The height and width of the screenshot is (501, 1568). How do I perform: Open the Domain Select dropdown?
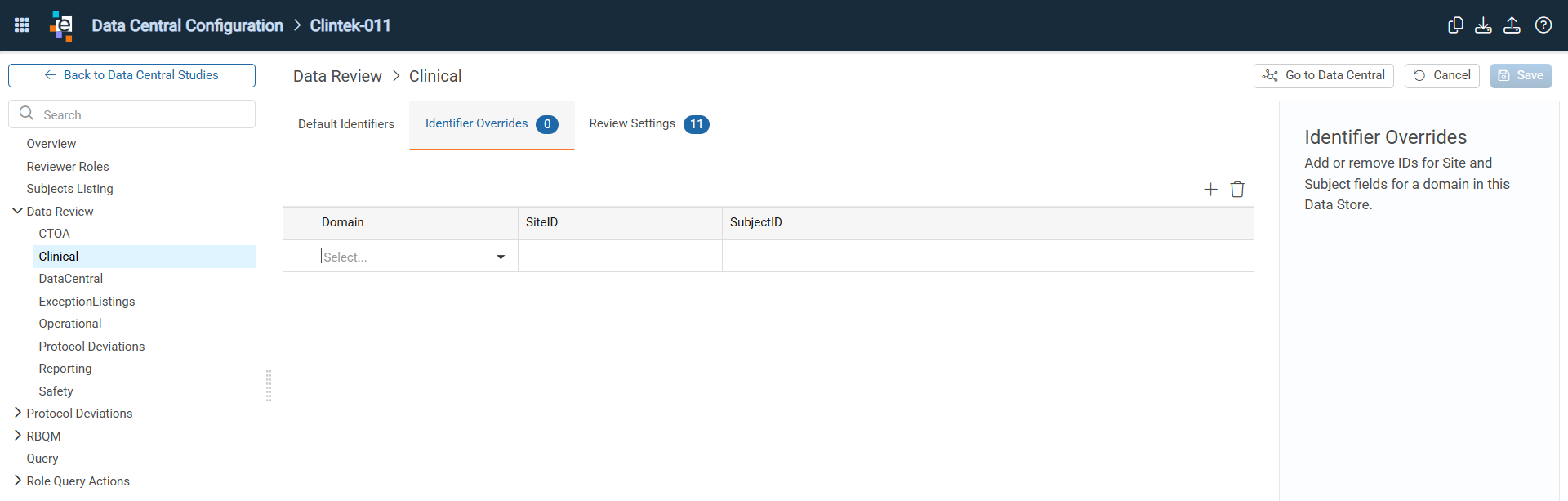click(416, 257)
